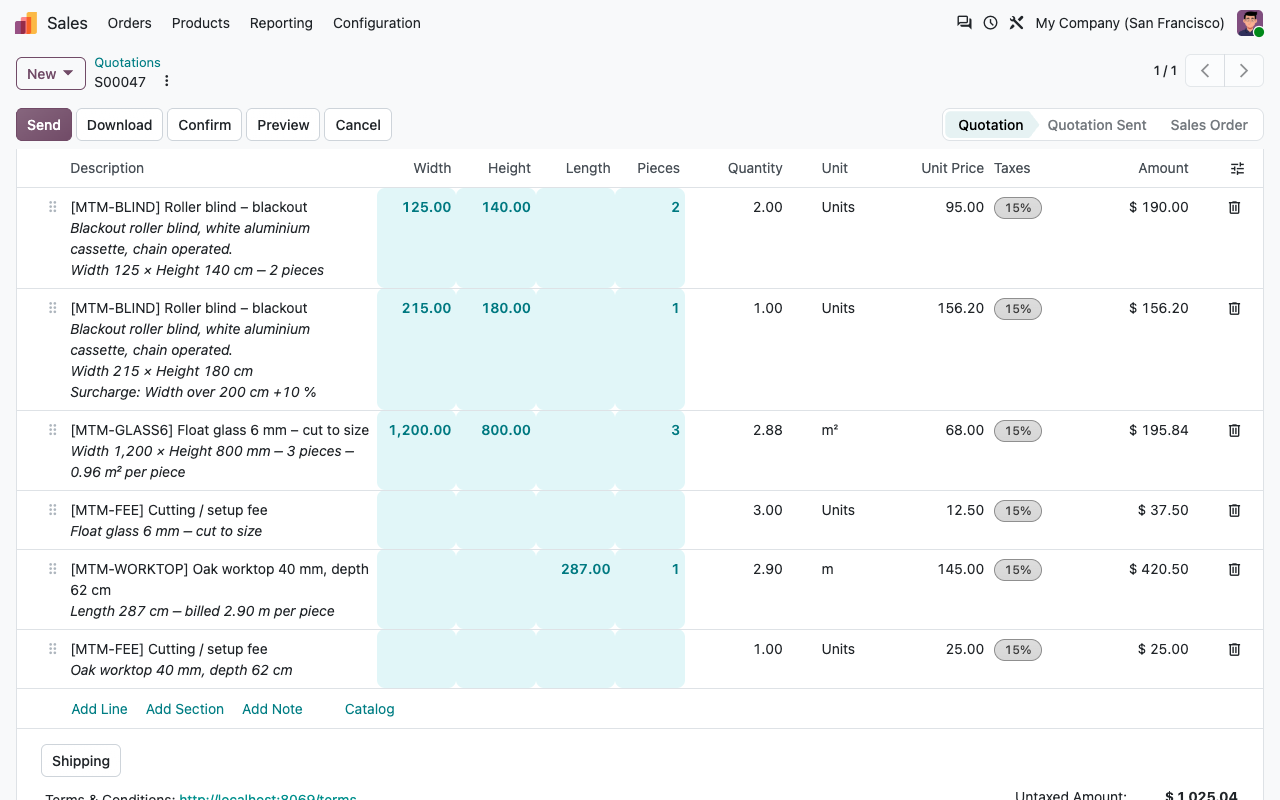Open the optional columns settings icon
Screen dimensions: 1280x800
point(1237,169)
